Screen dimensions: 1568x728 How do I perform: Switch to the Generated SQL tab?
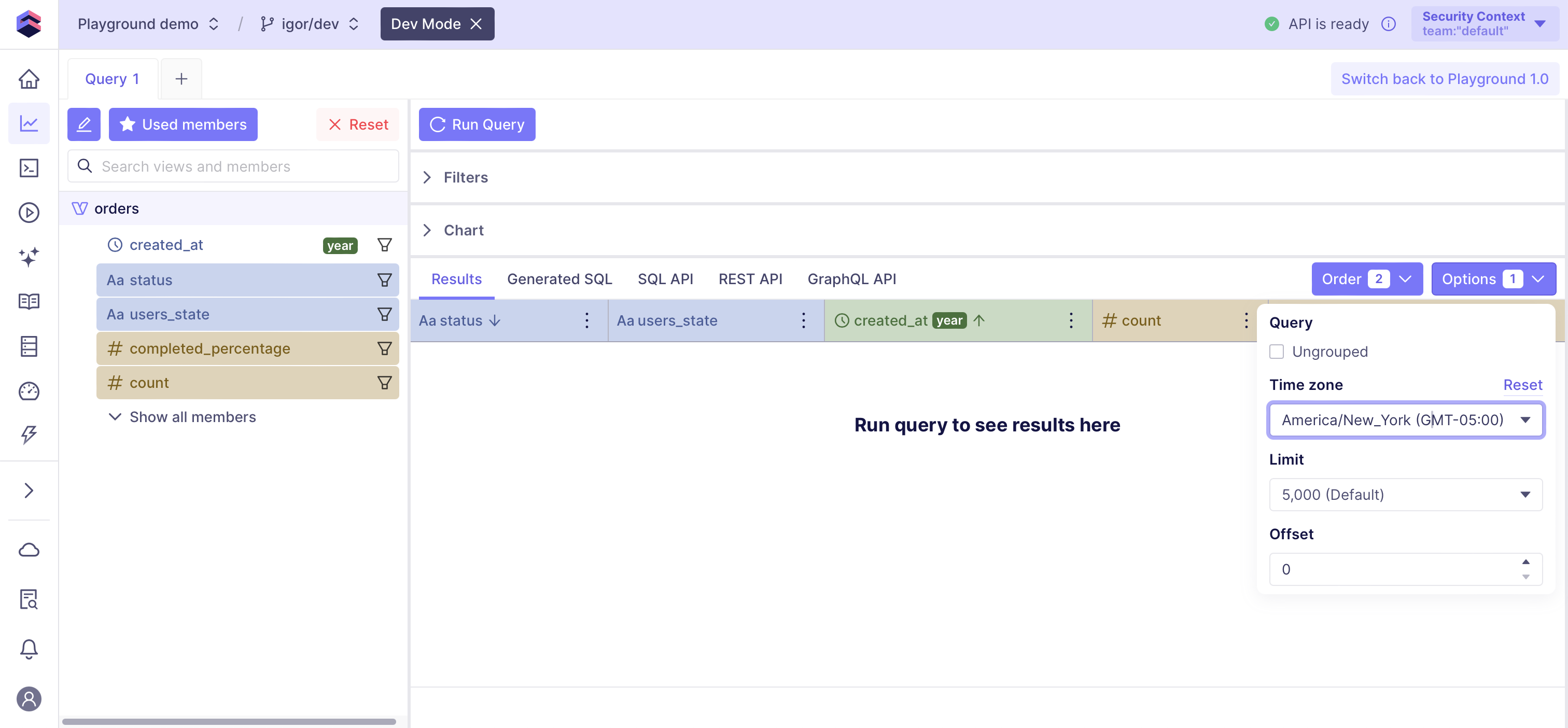coord(559,279)
